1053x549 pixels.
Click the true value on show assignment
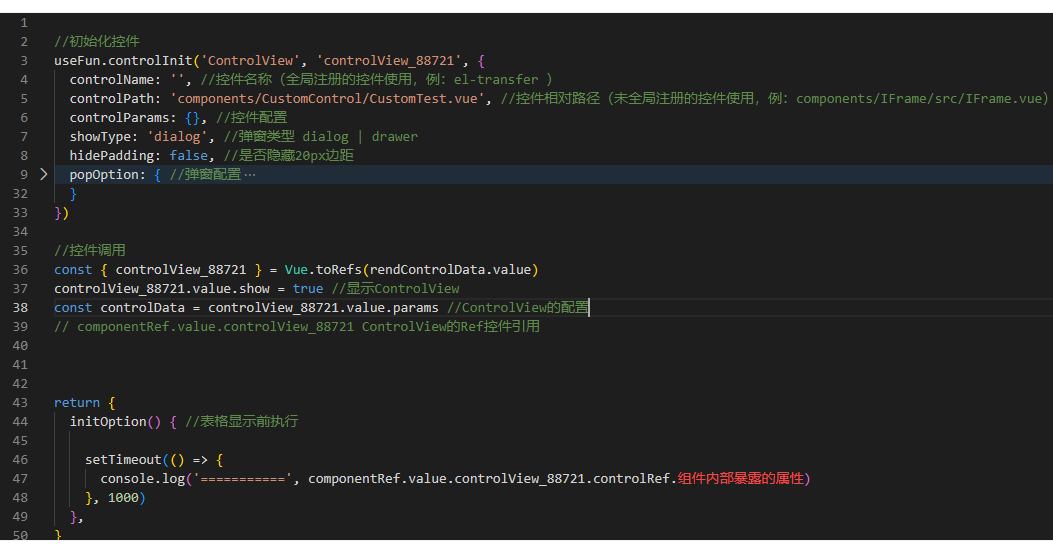pyautogui.click(x=308, y=288)
